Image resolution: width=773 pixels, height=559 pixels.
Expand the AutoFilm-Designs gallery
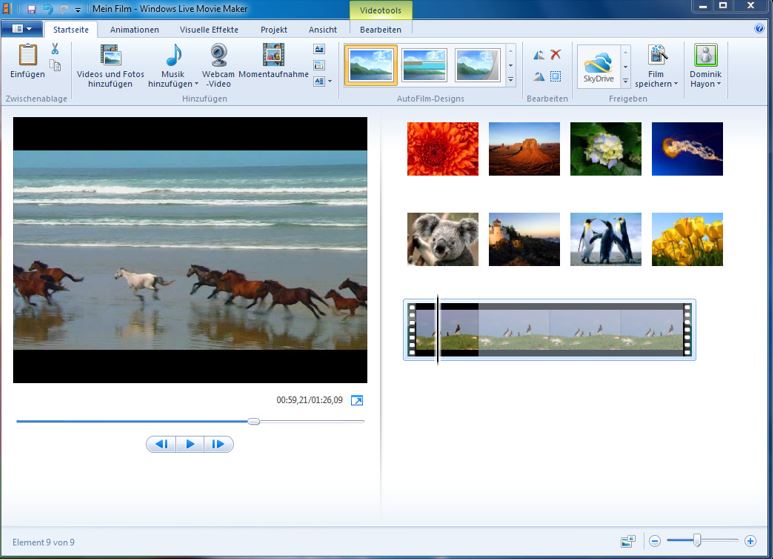(511, 79)
